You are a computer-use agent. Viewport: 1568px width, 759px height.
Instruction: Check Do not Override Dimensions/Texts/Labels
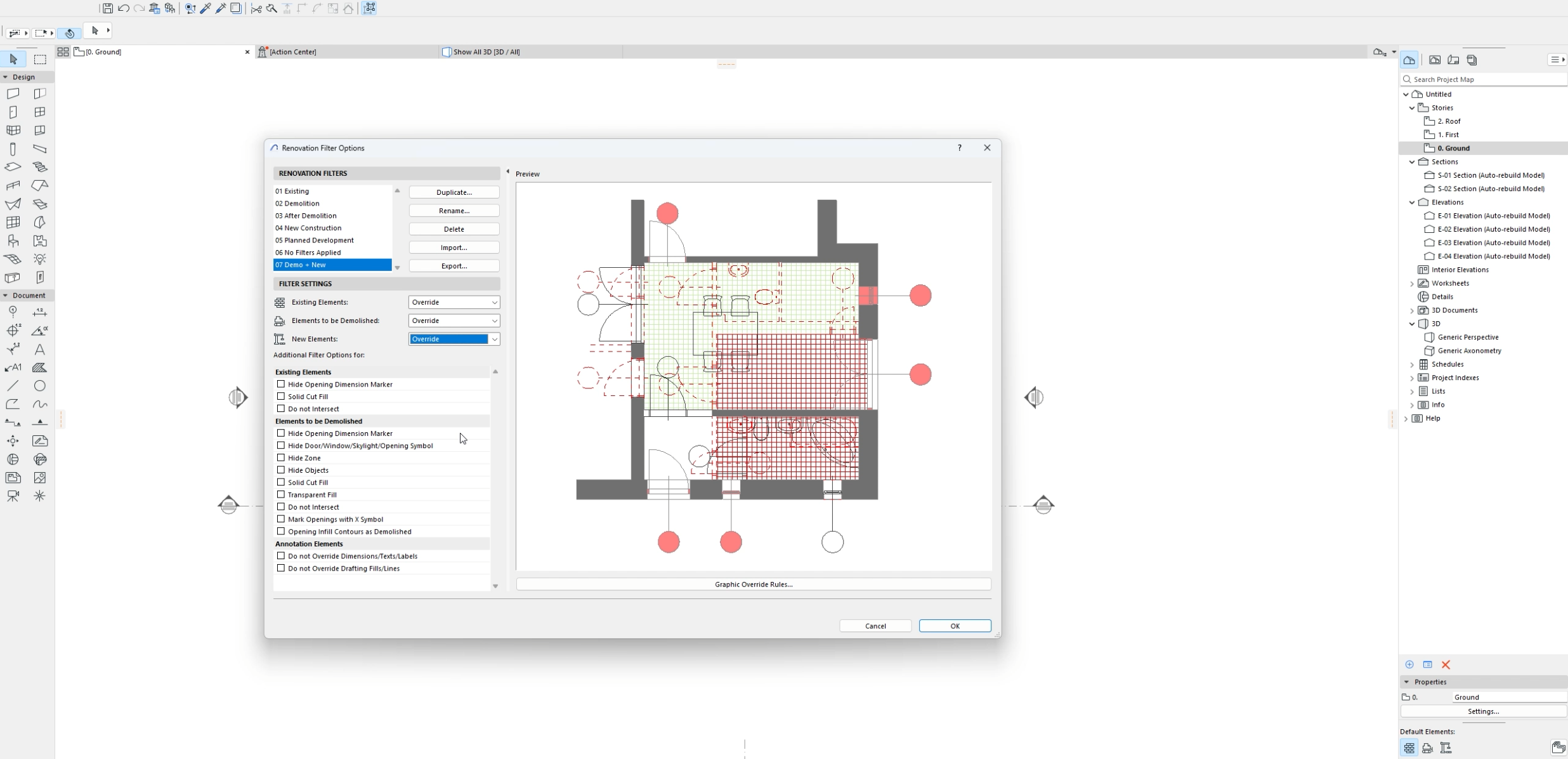[x=281, y=556]
